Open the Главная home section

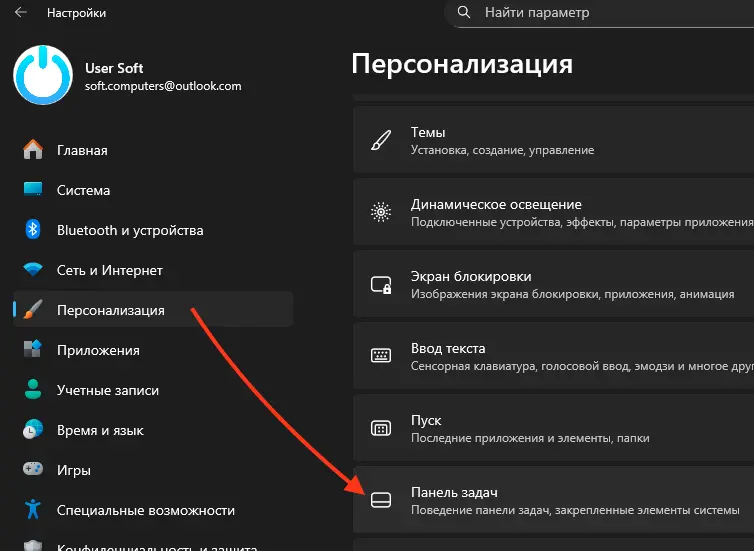tap(82, 150)
